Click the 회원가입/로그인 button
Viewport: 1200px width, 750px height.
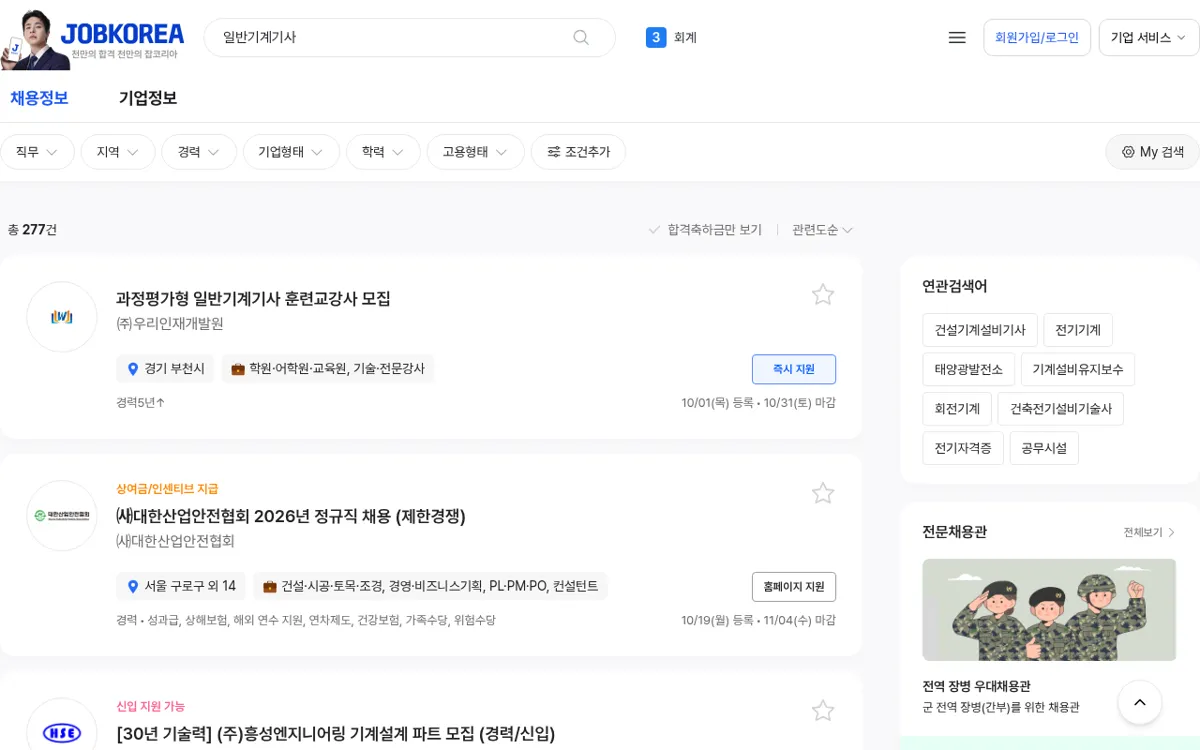tap(1037, 38)
